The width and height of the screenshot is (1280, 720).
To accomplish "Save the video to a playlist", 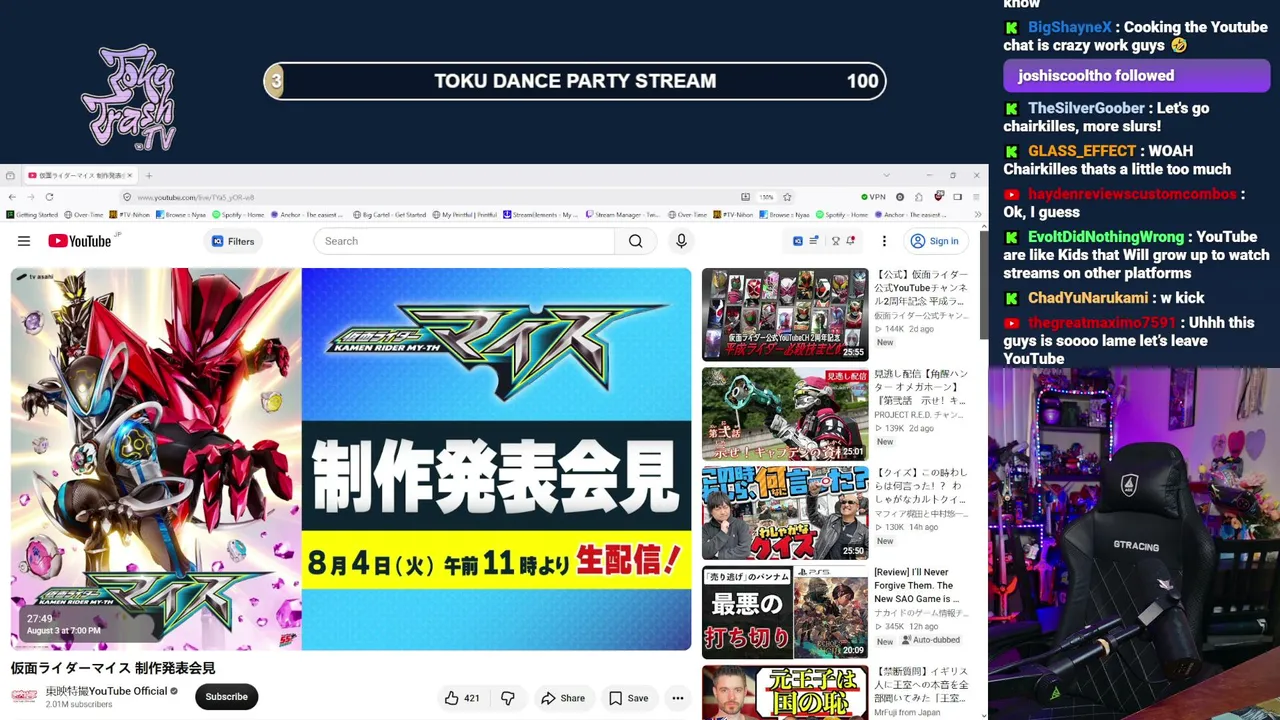I will (629, 698).
